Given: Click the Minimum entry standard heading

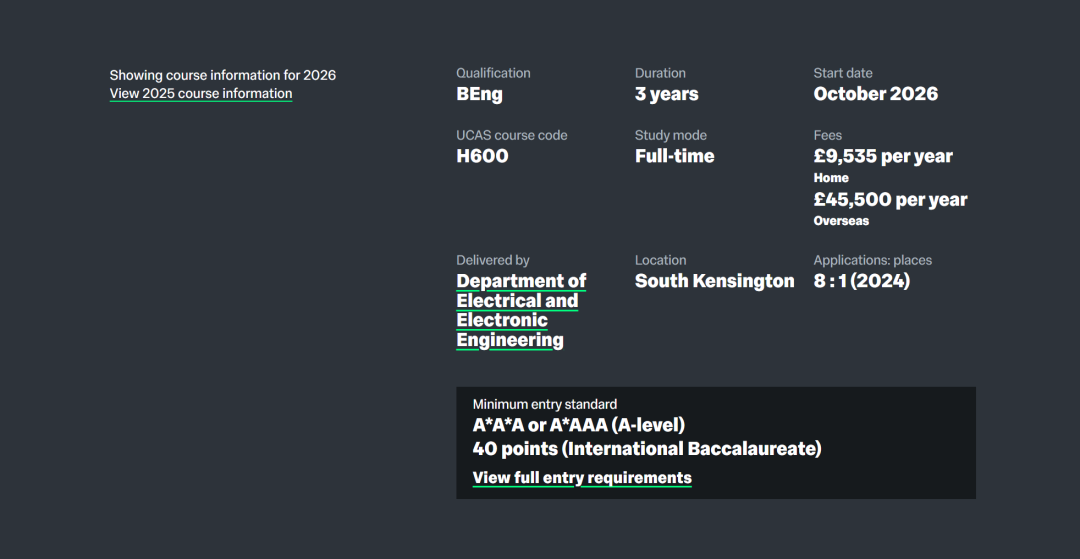Looking at the screenshot, I should (545, 404).
